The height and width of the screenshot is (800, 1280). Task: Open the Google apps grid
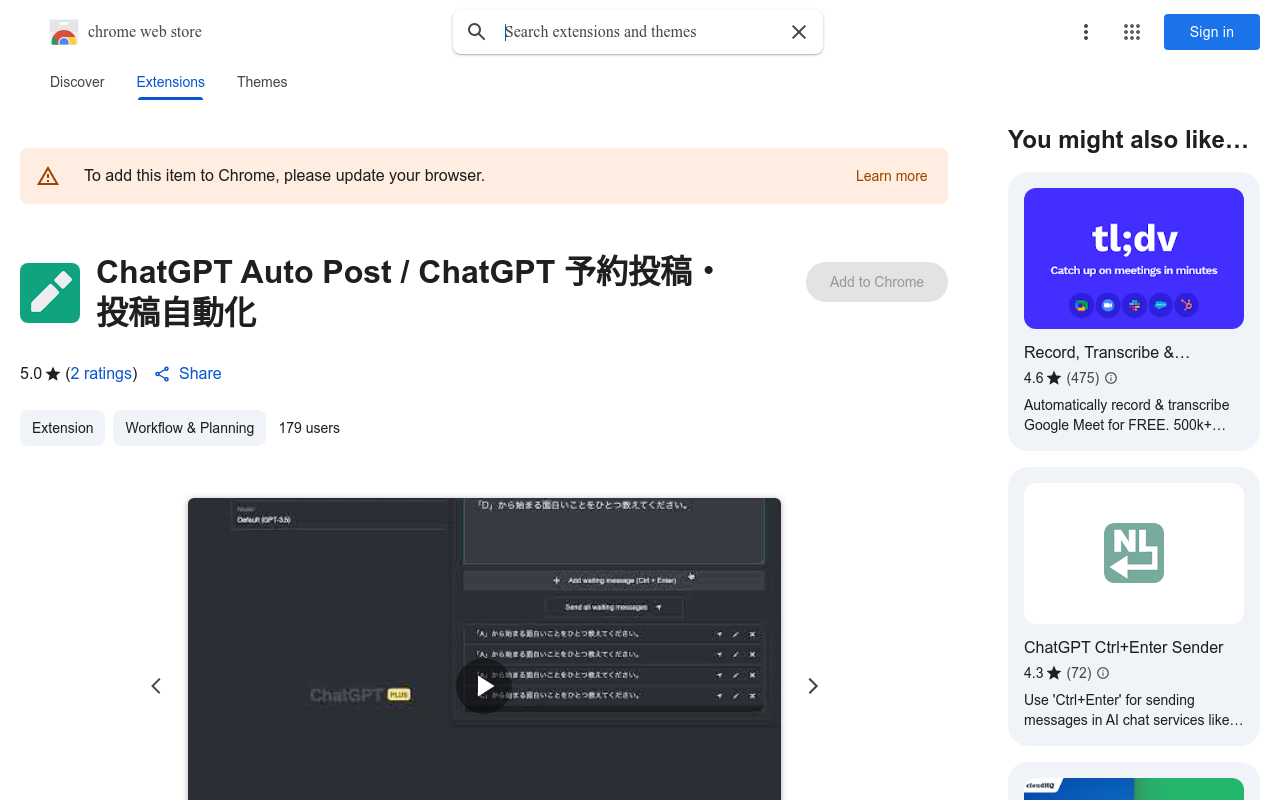[1132, 32]
